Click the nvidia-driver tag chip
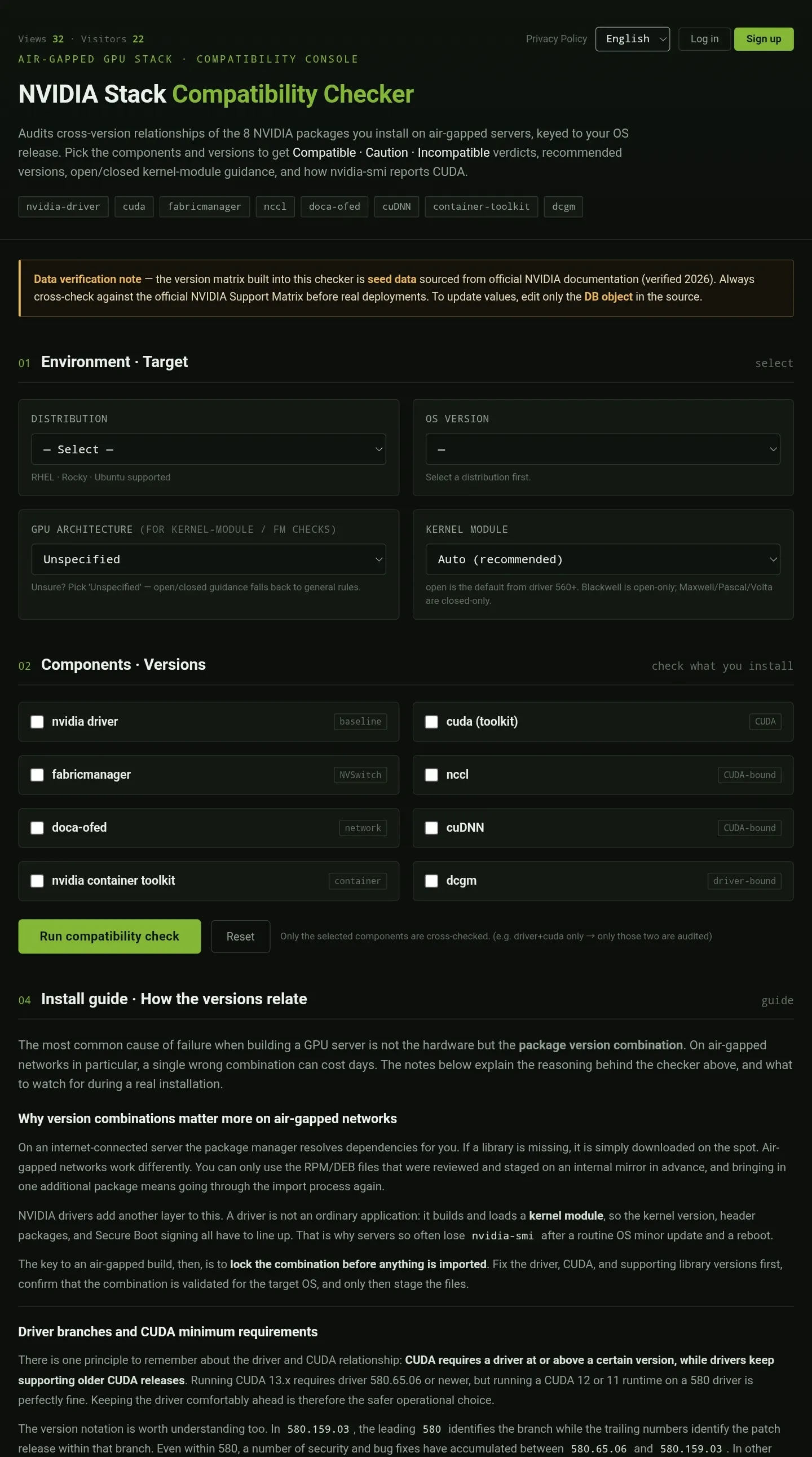 click(x=63, y=206)
